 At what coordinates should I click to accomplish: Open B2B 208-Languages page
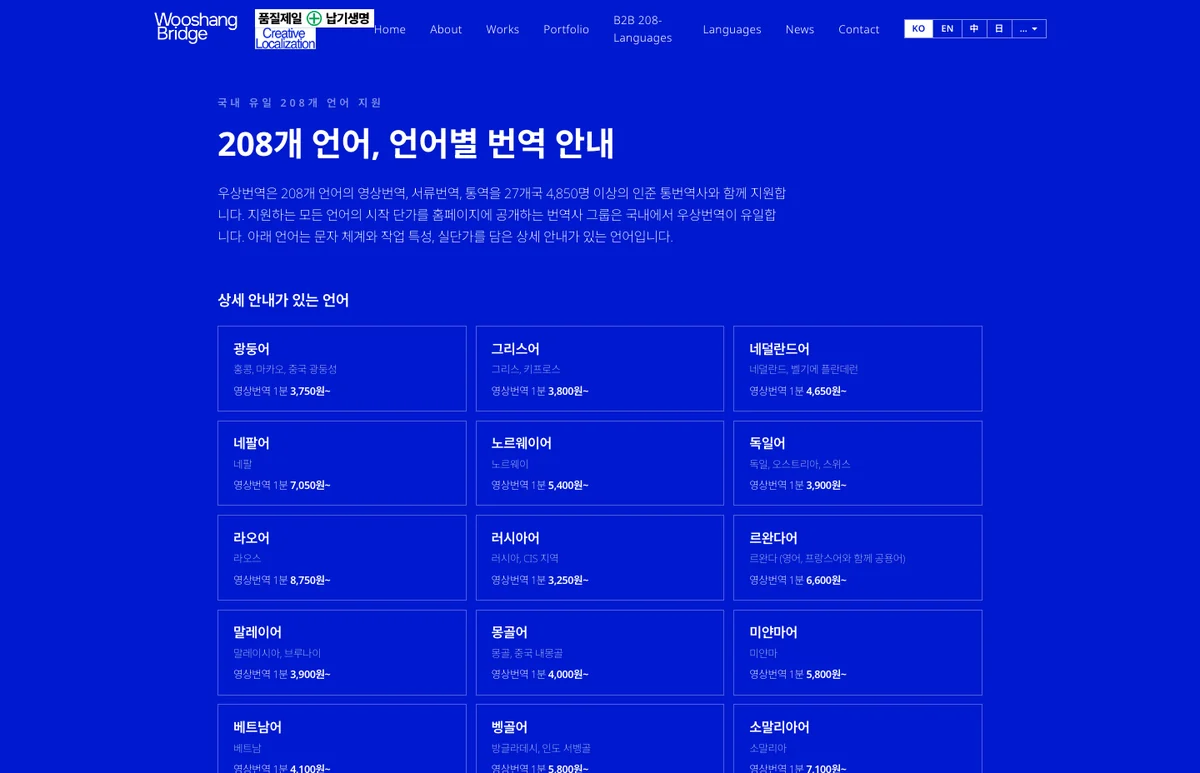click(x=643, y=29)
